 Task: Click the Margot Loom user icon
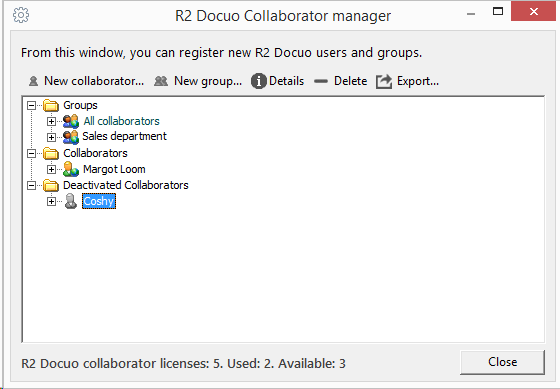coord(71,169)
